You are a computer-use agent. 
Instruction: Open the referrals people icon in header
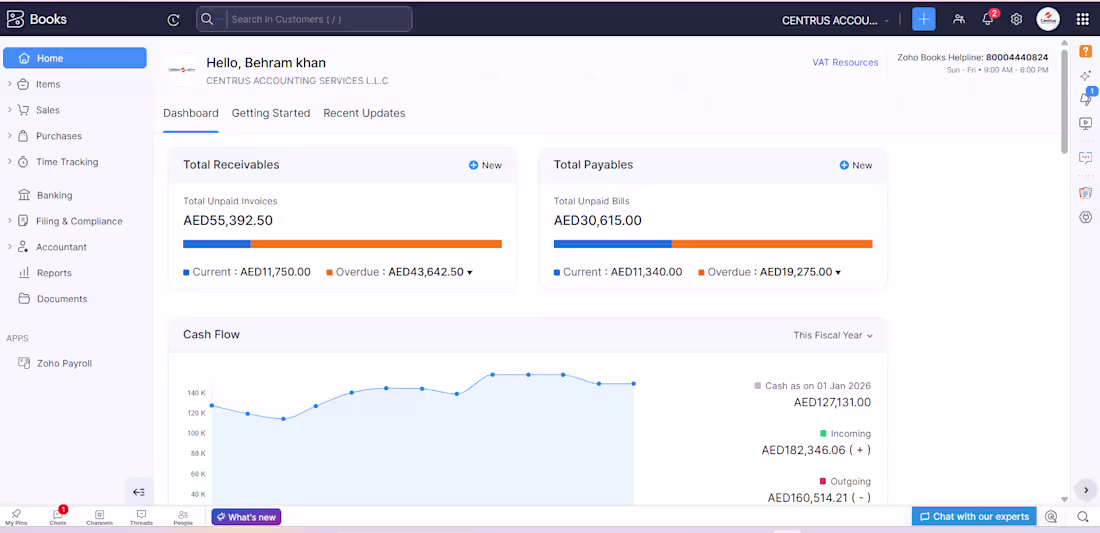pos(958,19)
